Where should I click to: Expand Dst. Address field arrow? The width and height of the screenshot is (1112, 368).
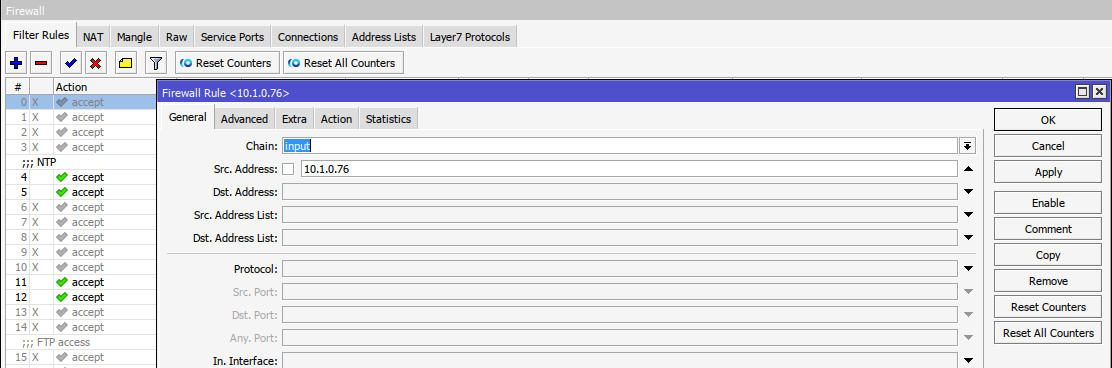tap(969, 191)
